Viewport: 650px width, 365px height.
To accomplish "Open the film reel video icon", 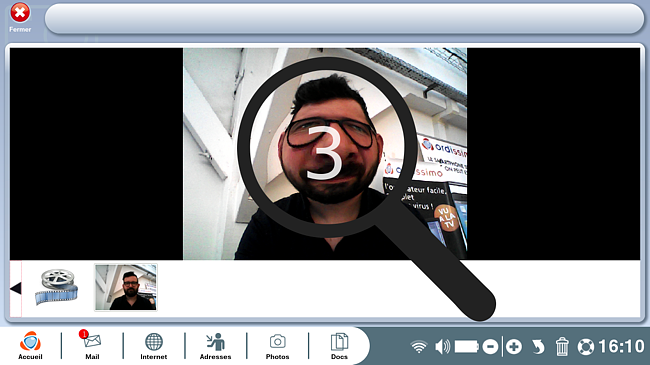I will 56,287.
